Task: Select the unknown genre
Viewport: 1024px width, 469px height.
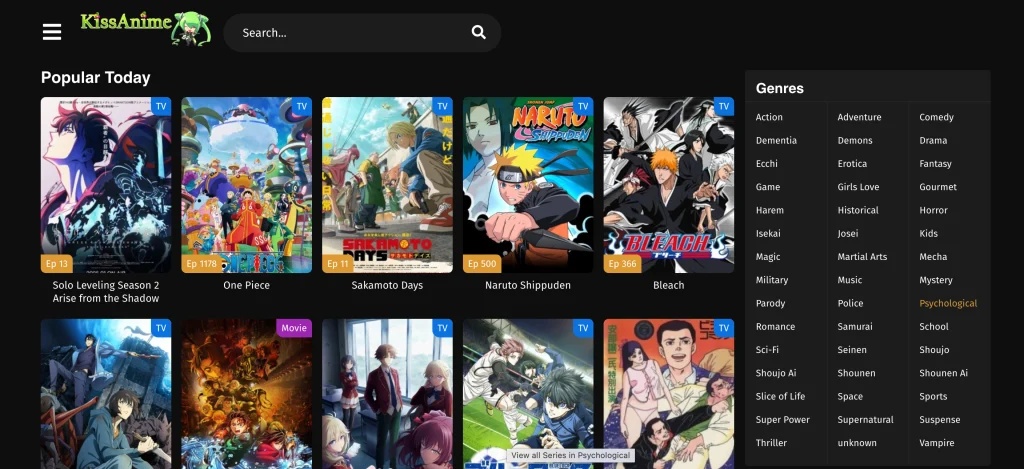Action: [857, 443]
